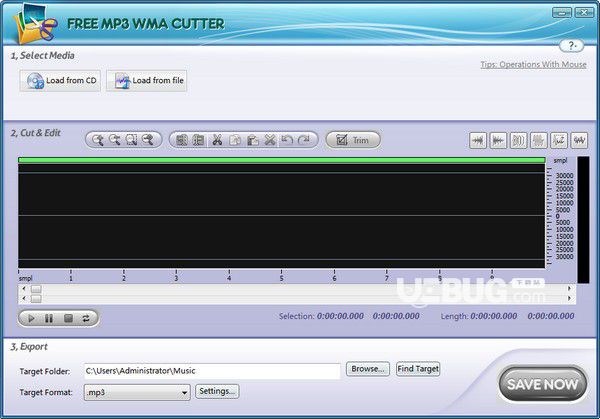Image resolution: width=600 pixels, height=419 pixels.
Task: Click left arrow of upper scrollbar
Action: coord(24,289)
